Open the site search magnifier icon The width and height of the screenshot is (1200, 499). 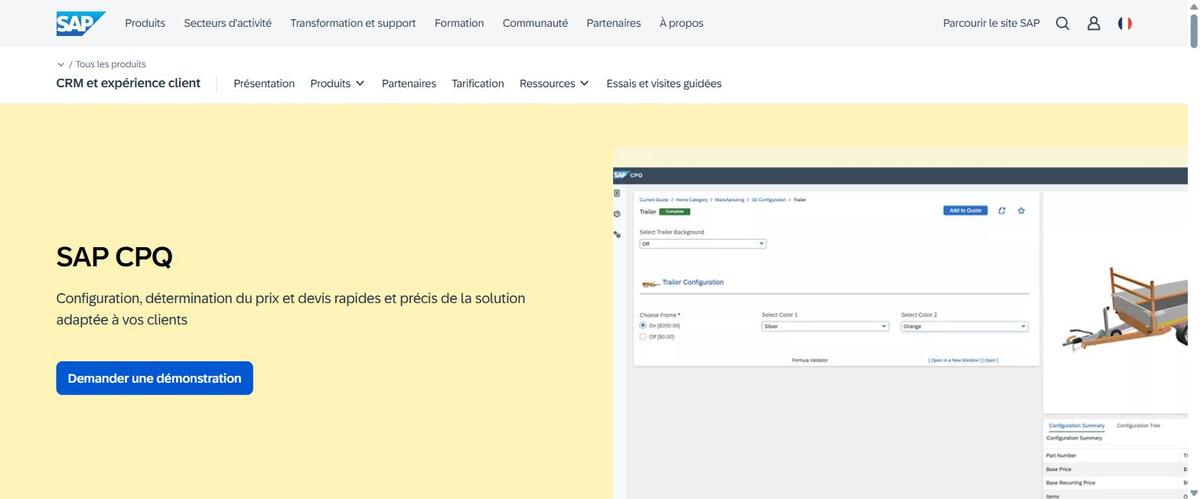tap(1062, 23)
